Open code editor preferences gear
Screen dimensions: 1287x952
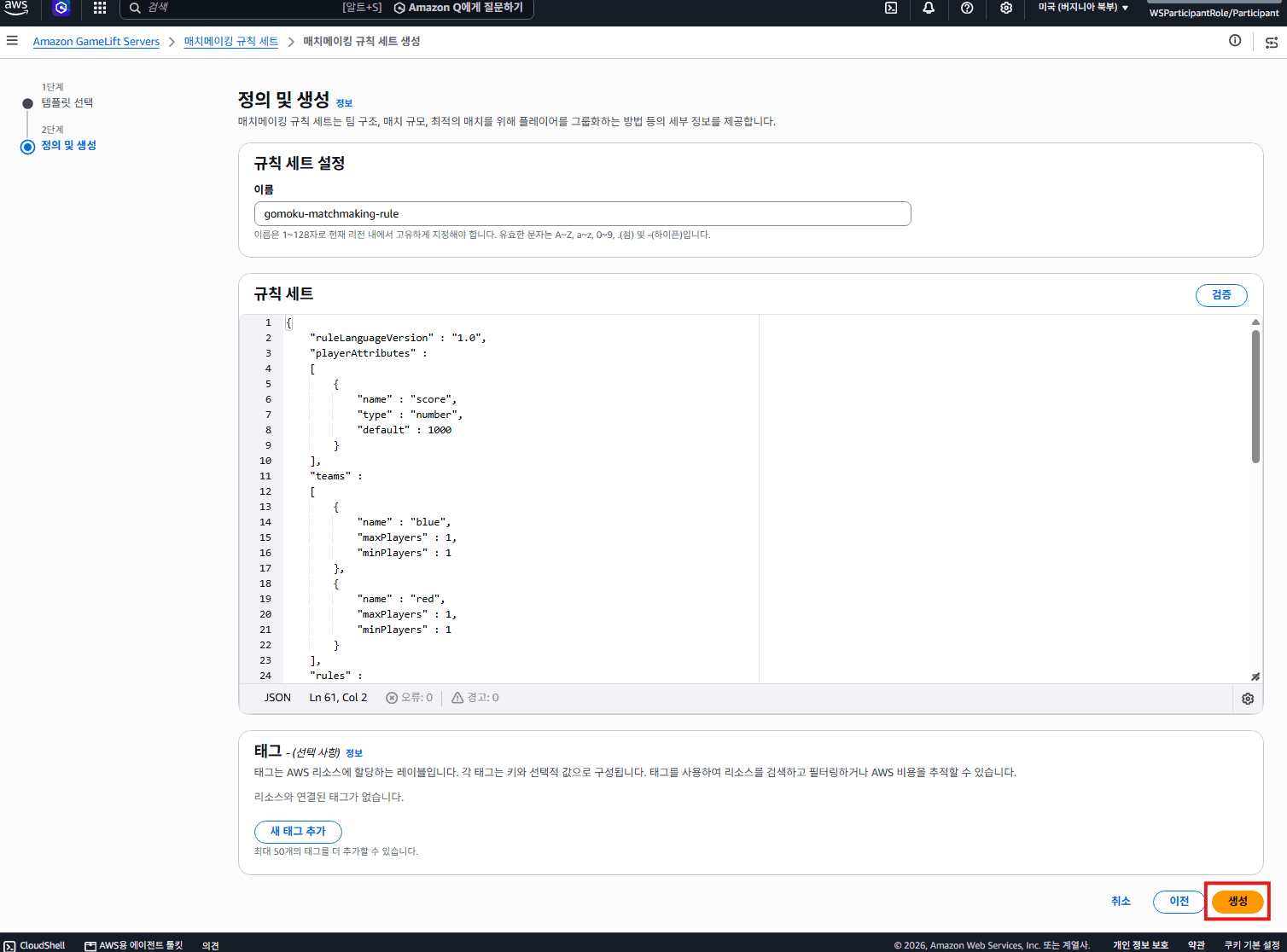(x=1248, y=699)
